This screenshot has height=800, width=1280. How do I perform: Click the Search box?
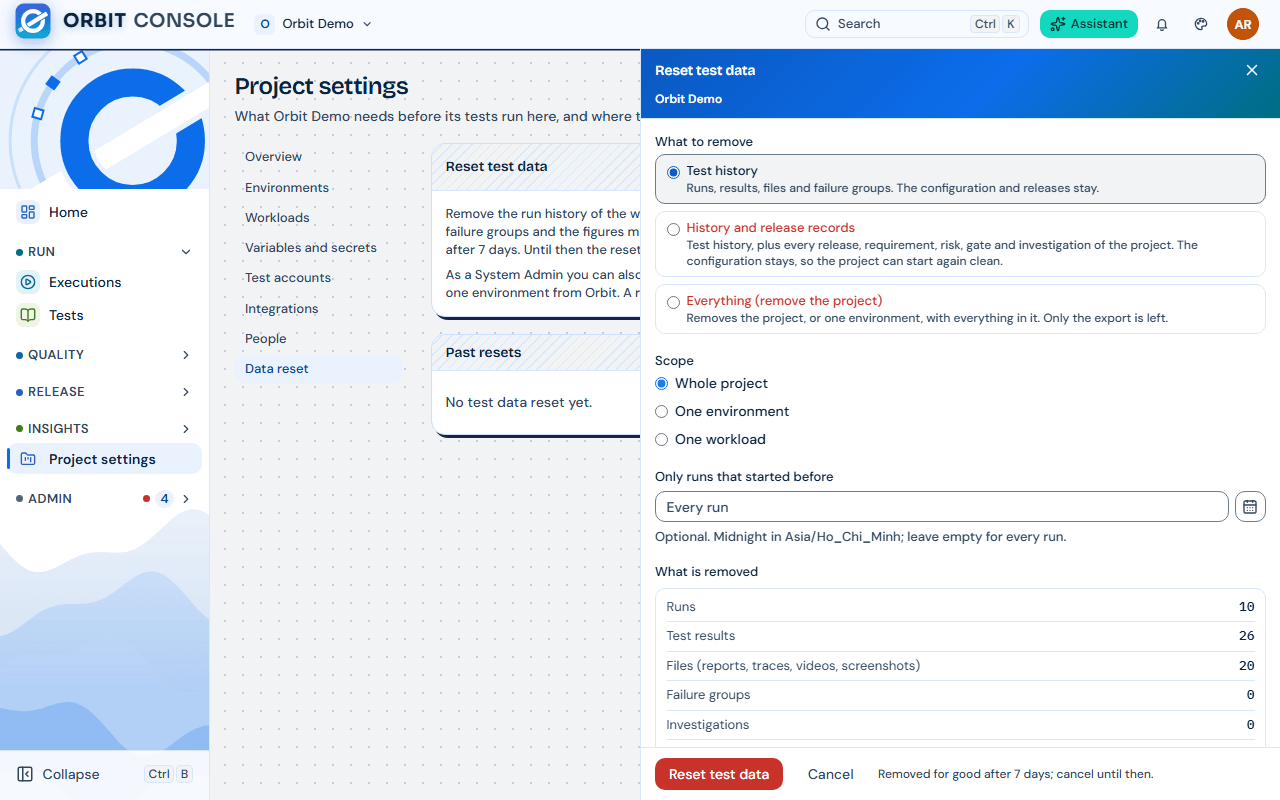917,24
